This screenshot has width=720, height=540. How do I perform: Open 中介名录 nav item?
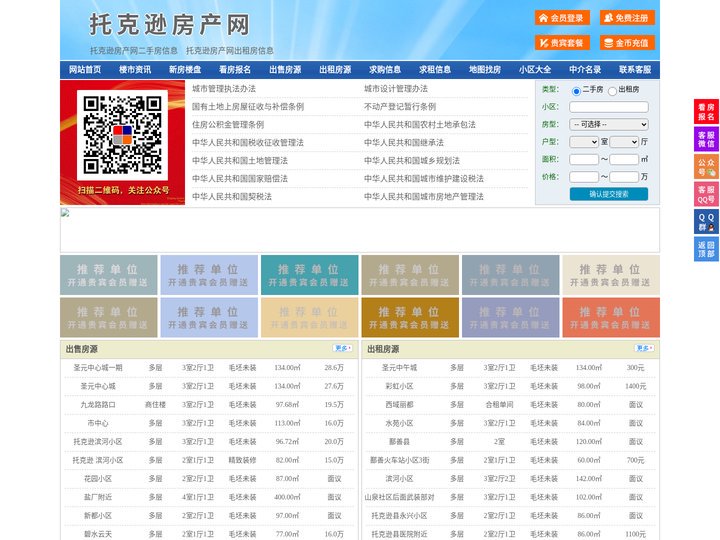tap(585, 70)
